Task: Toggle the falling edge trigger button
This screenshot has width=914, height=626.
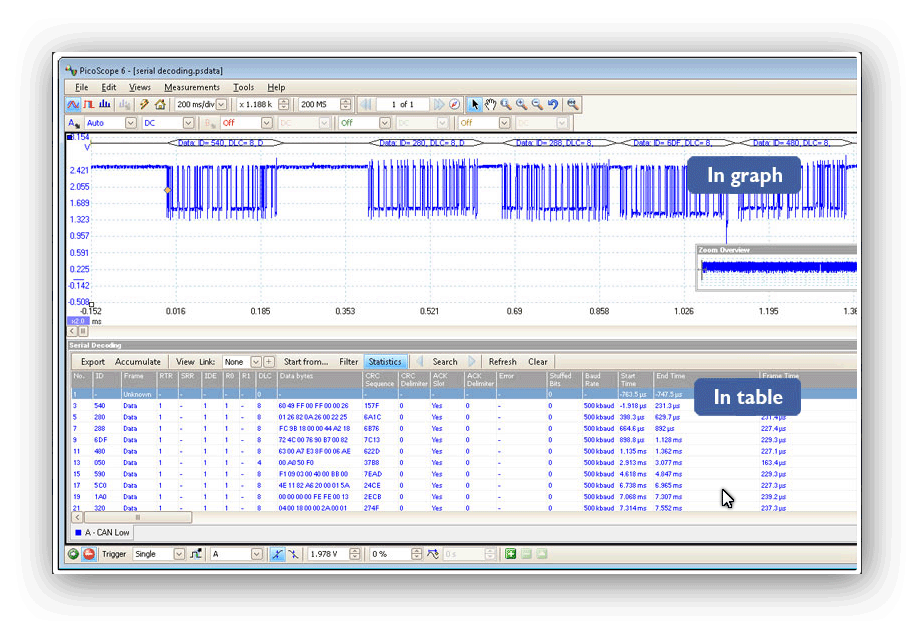Action: click(293, 554)
